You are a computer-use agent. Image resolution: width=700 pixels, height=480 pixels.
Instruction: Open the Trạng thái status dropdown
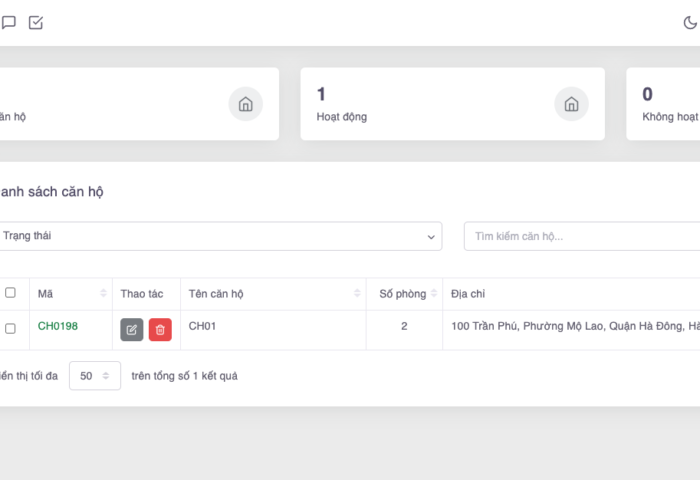tap(219, 236)
